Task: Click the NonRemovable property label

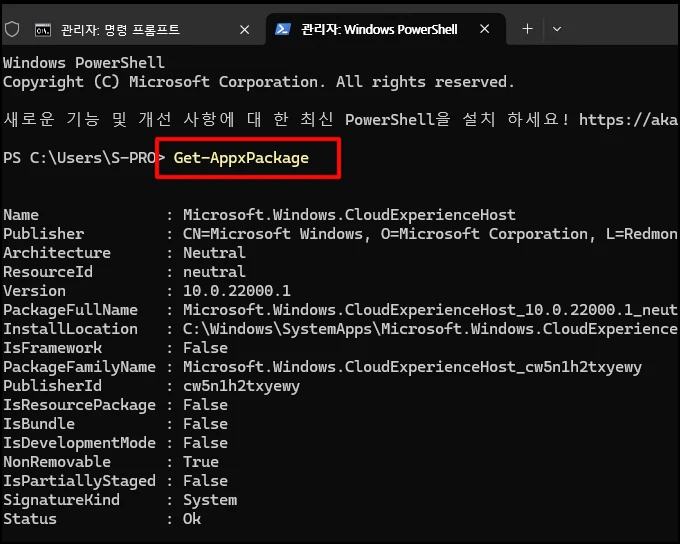Action: (x=57, y=462)
